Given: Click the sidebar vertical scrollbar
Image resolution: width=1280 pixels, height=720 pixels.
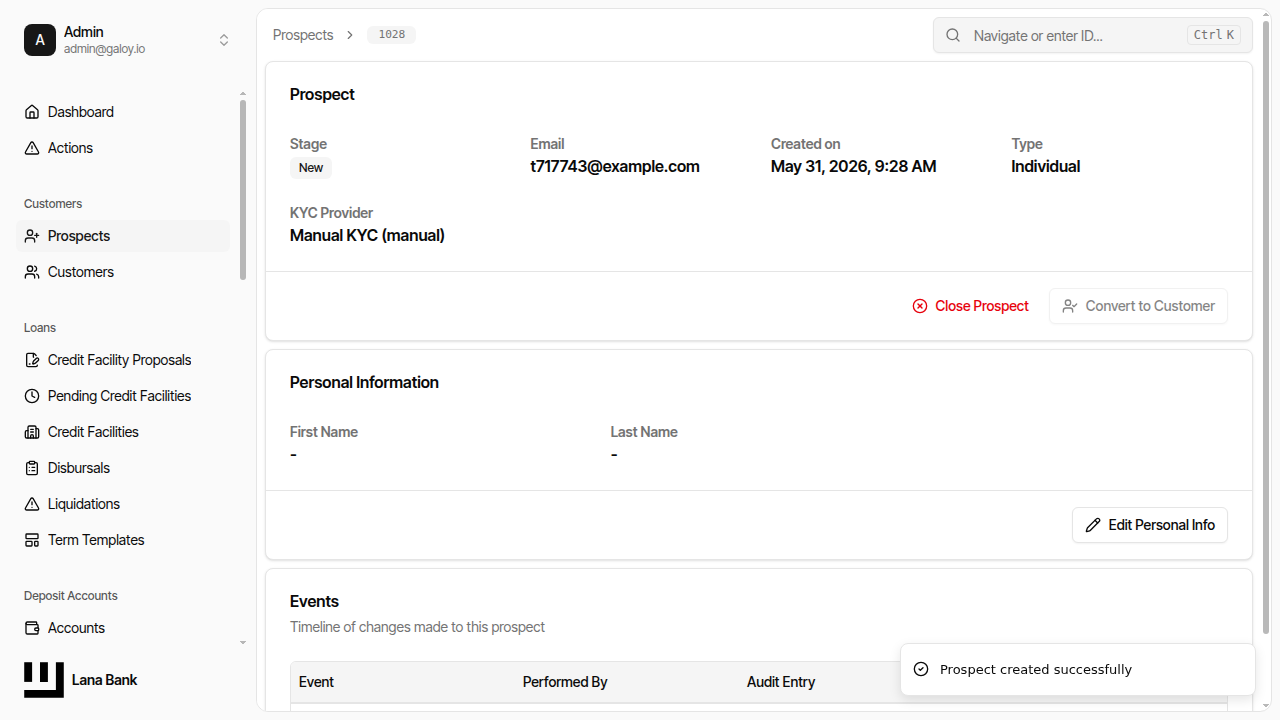Looking at the screenshot, I should 243,190.
